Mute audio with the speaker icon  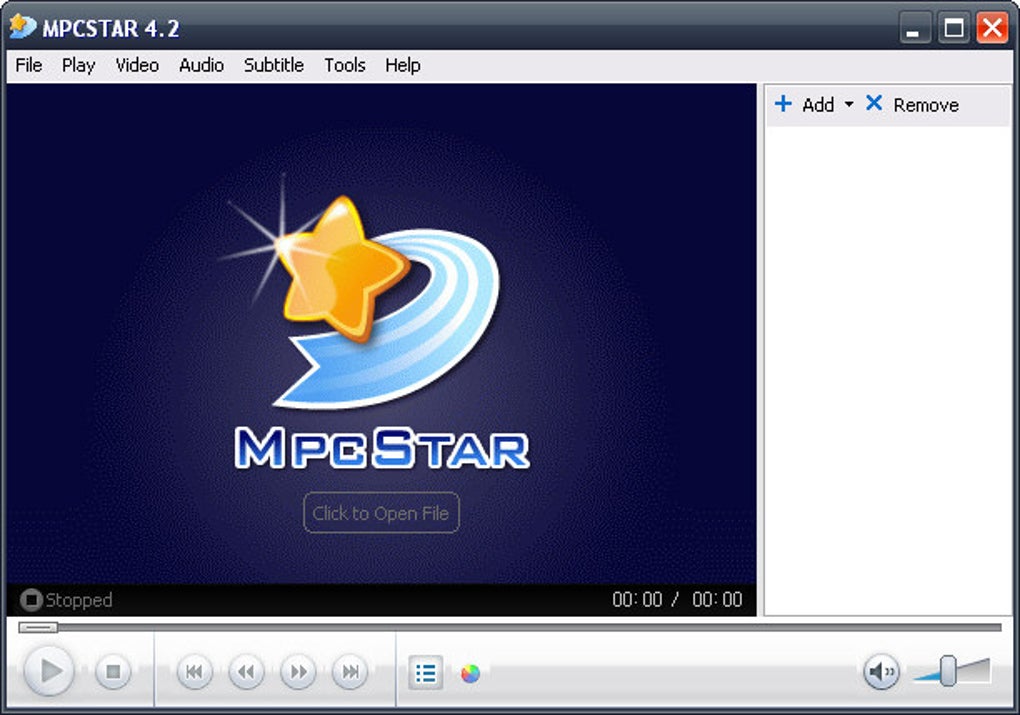coord(881,671)
